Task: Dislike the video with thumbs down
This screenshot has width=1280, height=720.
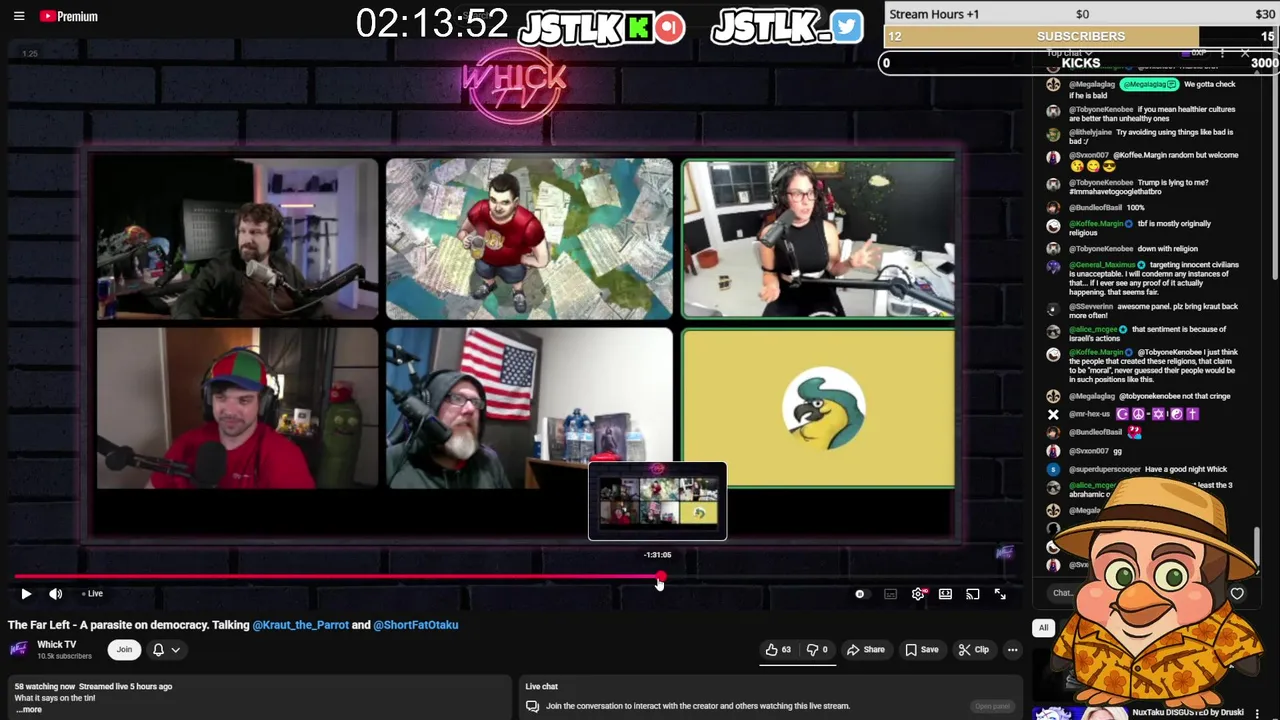Action: [817, 650]
